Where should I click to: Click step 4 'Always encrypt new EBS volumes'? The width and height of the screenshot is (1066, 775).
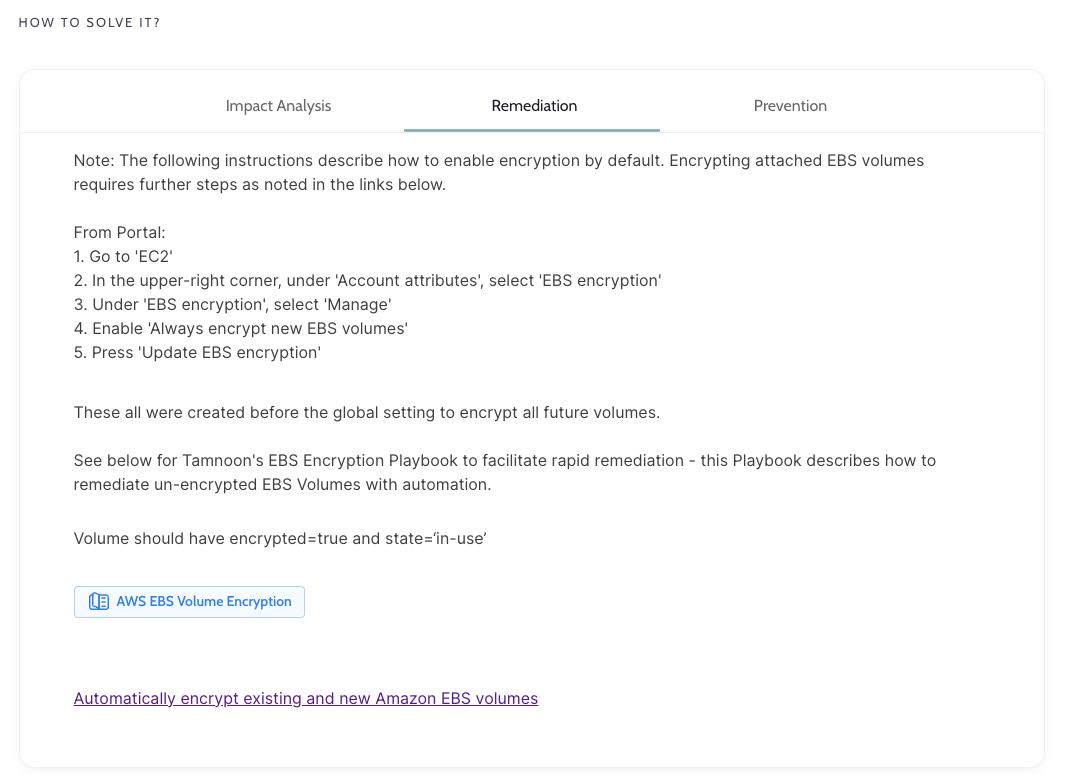coord(241,329)
